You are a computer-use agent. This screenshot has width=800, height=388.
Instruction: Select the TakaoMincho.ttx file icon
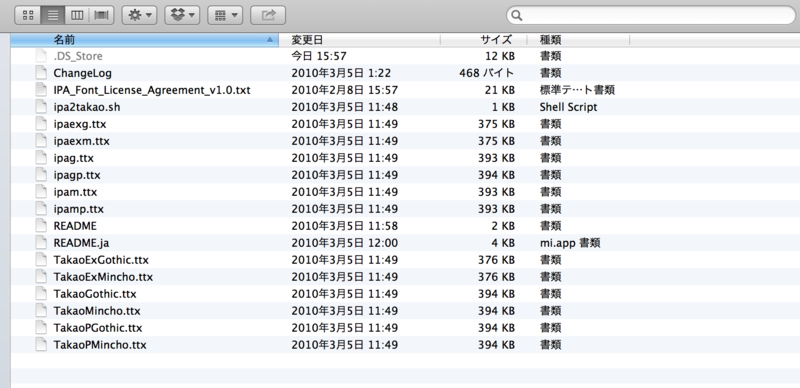(41, 310)
